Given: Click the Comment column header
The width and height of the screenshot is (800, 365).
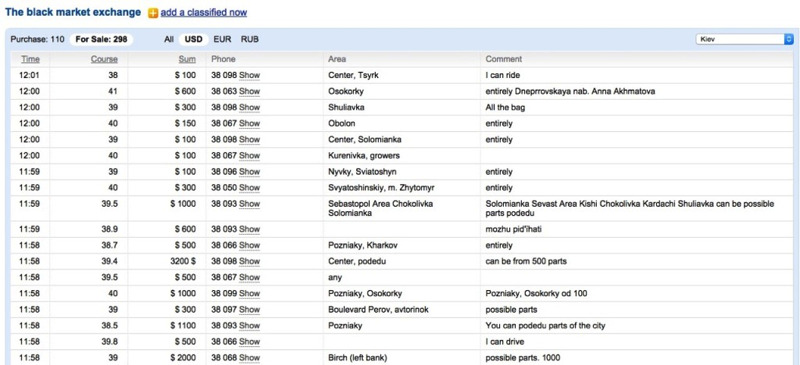Looking at the screenshot, I should coord(504,59).
